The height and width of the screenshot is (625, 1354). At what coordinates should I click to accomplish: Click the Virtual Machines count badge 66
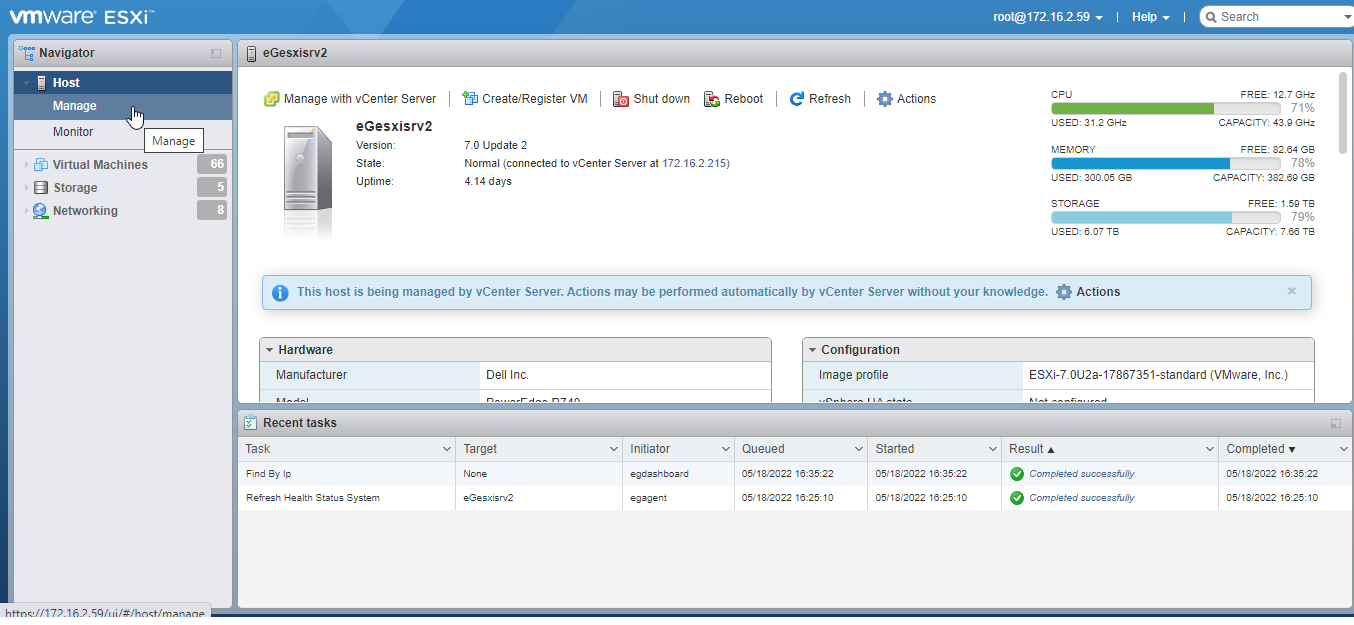tap(212, 164)
